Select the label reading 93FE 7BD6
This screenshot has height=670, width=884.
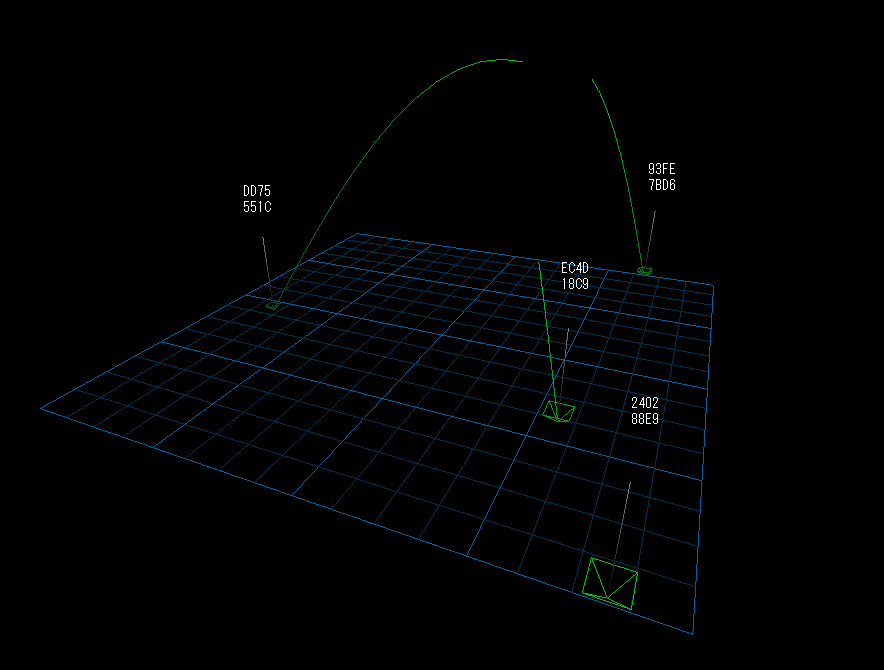(x=662, y=177)
